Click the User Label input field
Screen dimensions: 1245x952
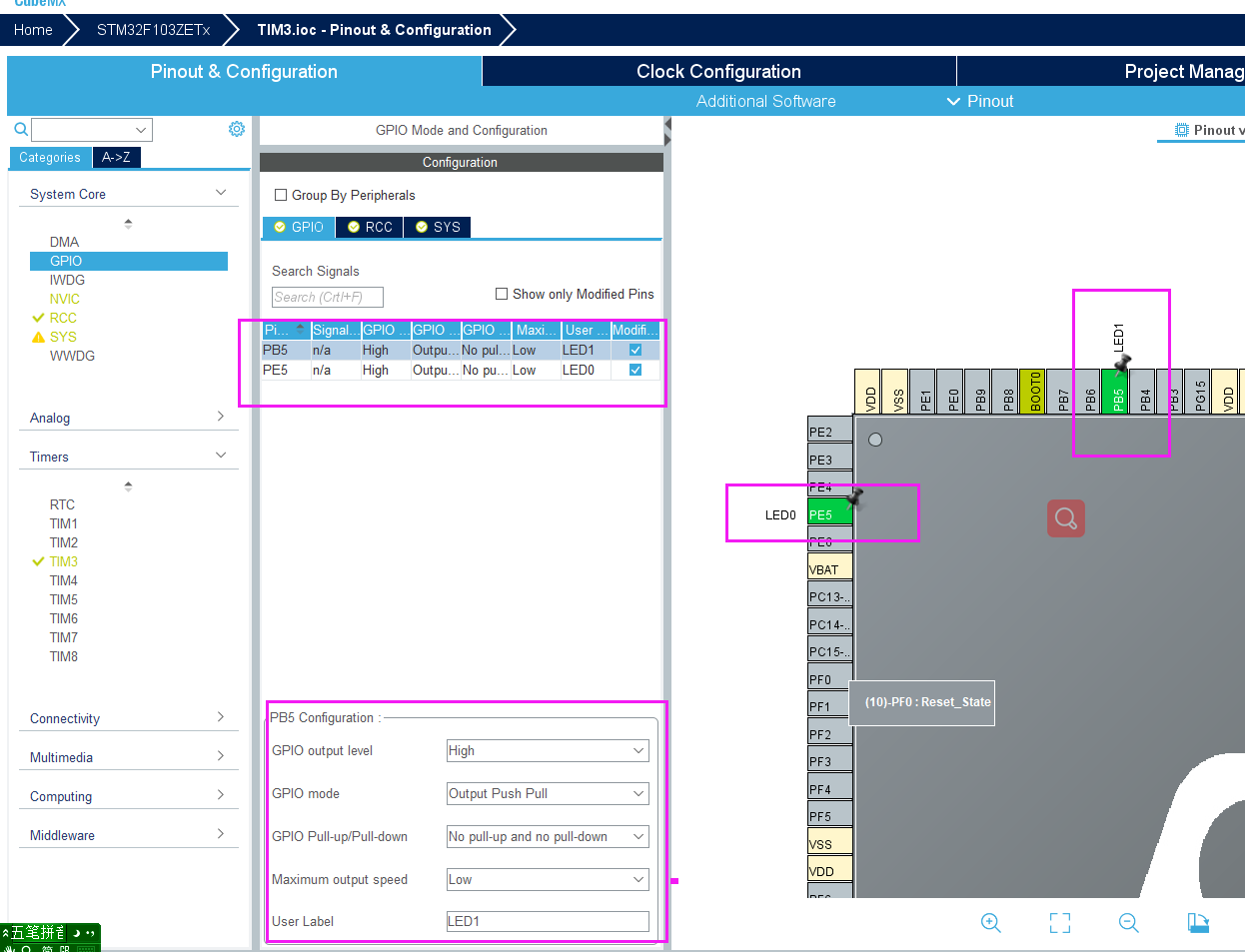548,921
